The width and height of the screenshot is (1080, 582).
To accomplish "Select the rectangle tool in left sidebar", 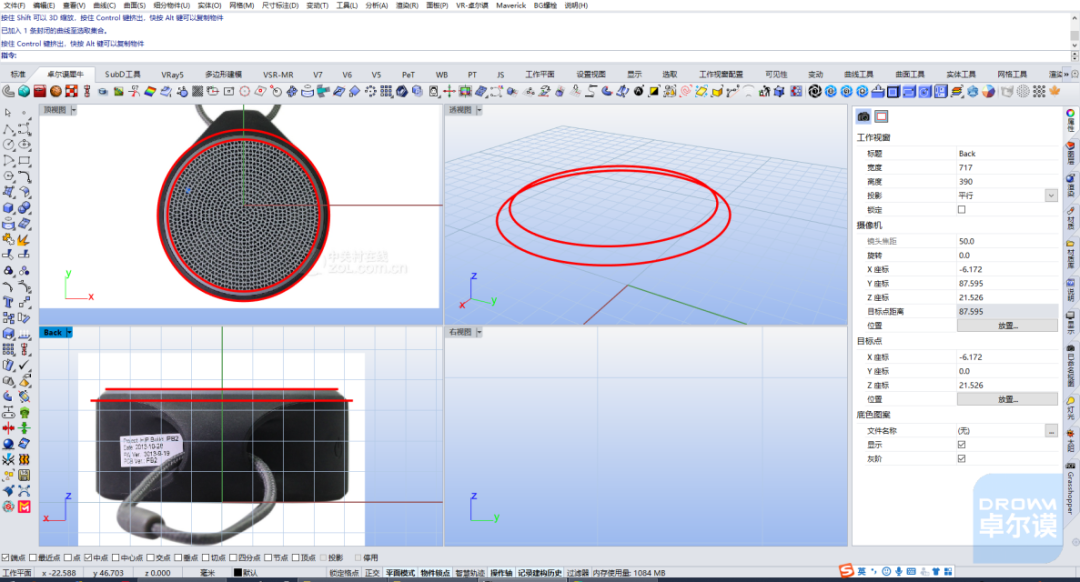I will 24,160.
